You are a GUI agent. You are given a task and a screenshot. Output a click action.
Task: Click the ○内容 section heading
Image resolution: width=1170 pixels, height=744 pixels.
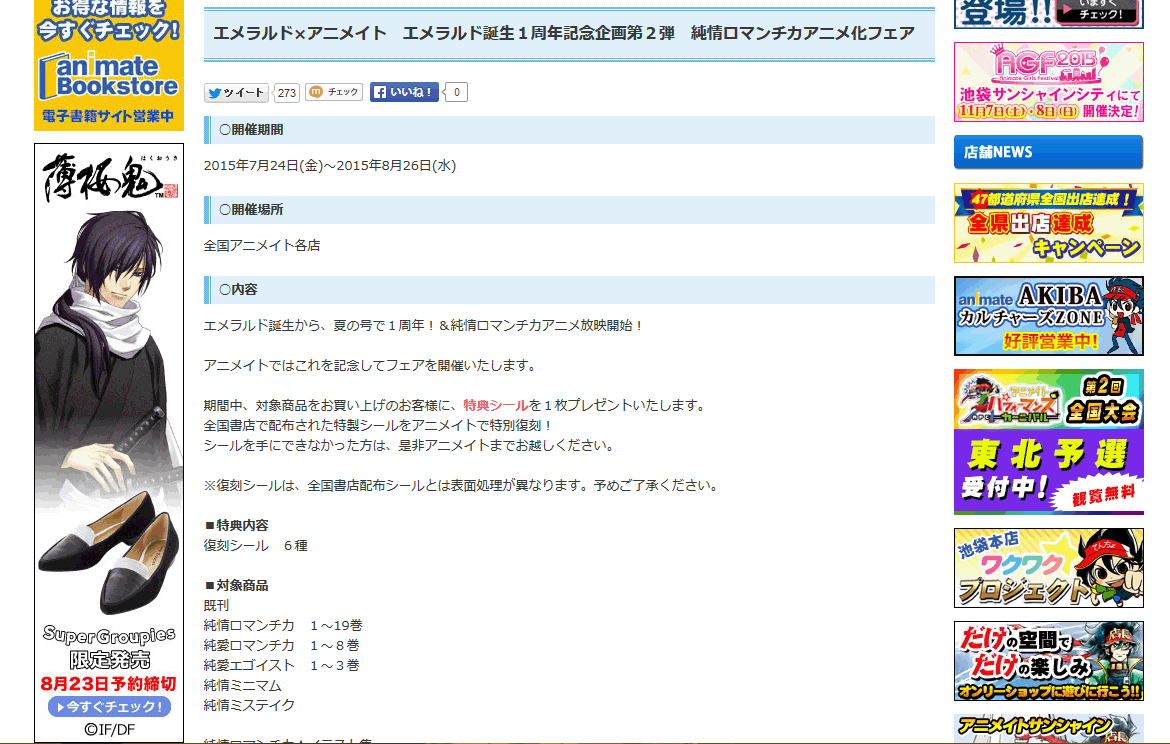pyautogui.click(x=569, y=290)
